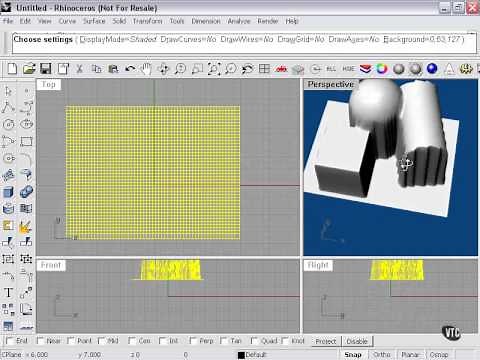Select the Text T tool in sidebar
The image size is (480, 360).
(x=8, y=293)
